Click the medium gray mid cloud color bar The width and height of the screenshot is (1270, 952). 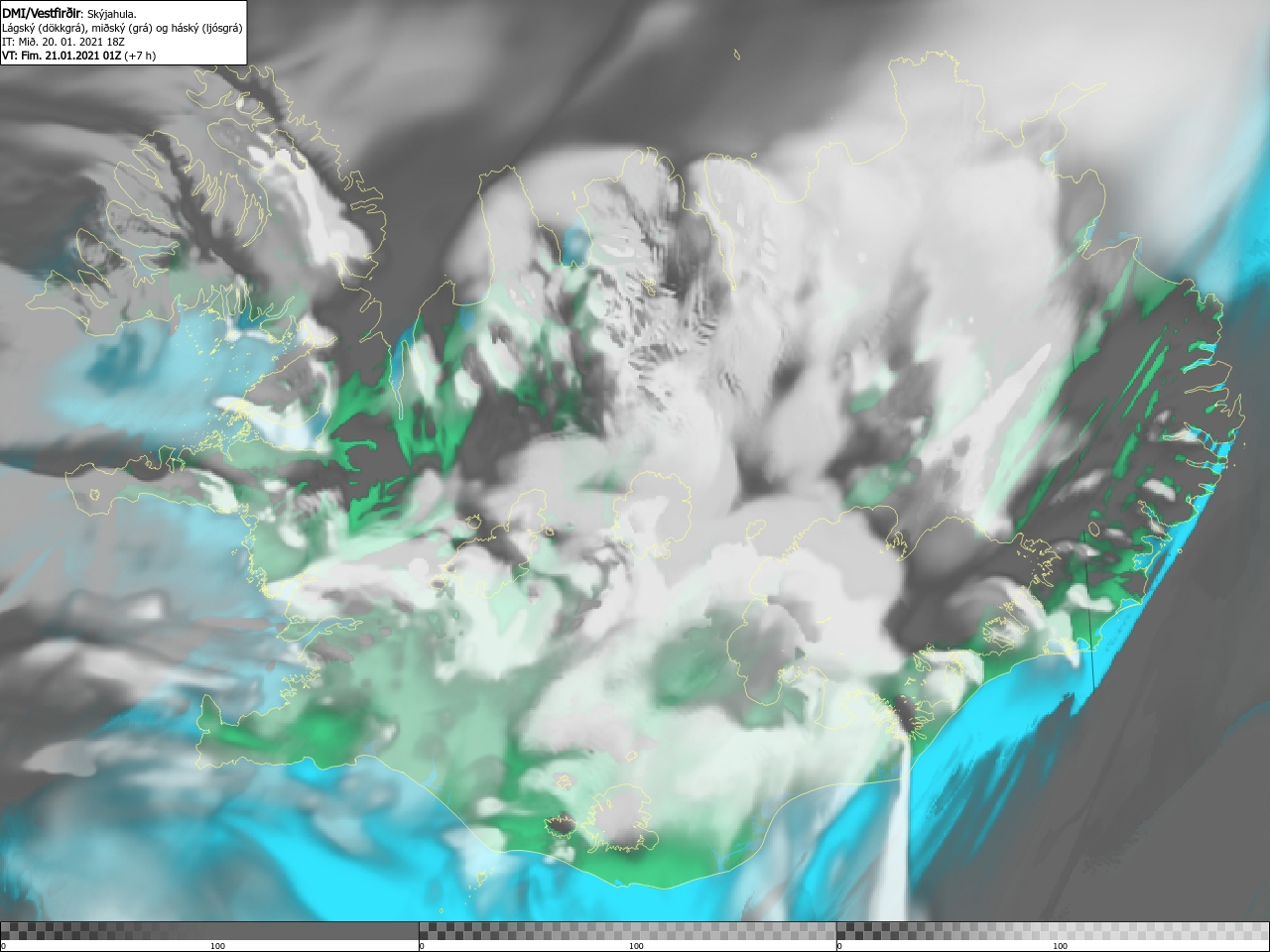627,931
